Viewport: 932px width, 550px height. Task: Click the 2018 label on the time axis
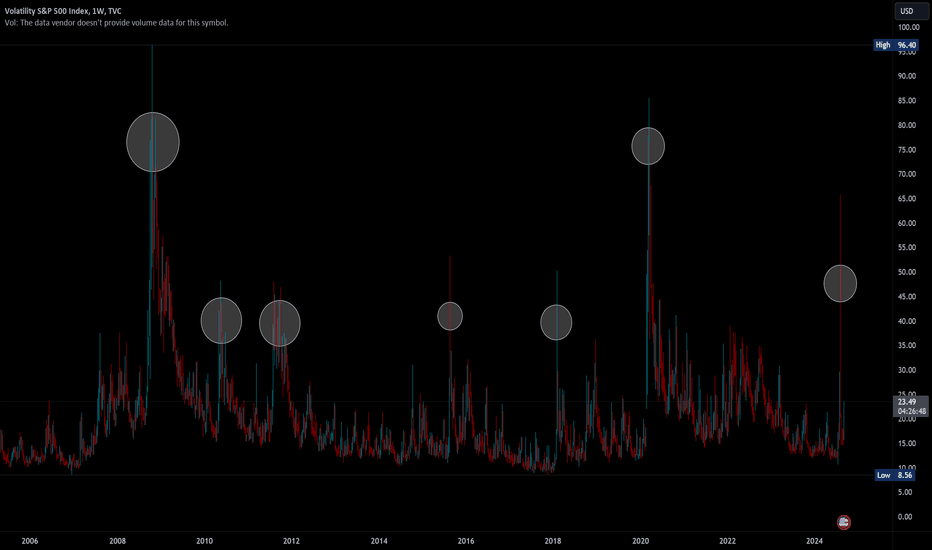pyautogui.click(x=553, y=541)
